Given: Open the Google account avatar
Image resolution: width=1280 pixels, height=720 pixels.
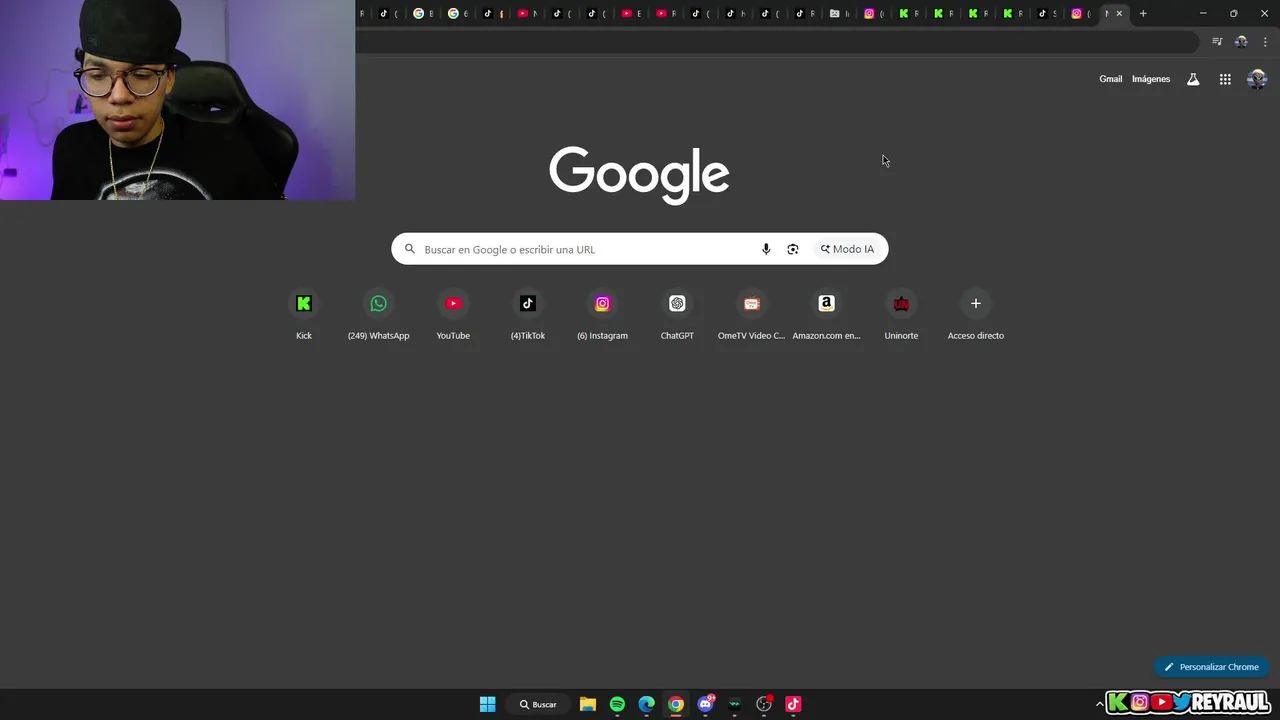Looking at the screenshot, I should click(x=1257, y=79).
